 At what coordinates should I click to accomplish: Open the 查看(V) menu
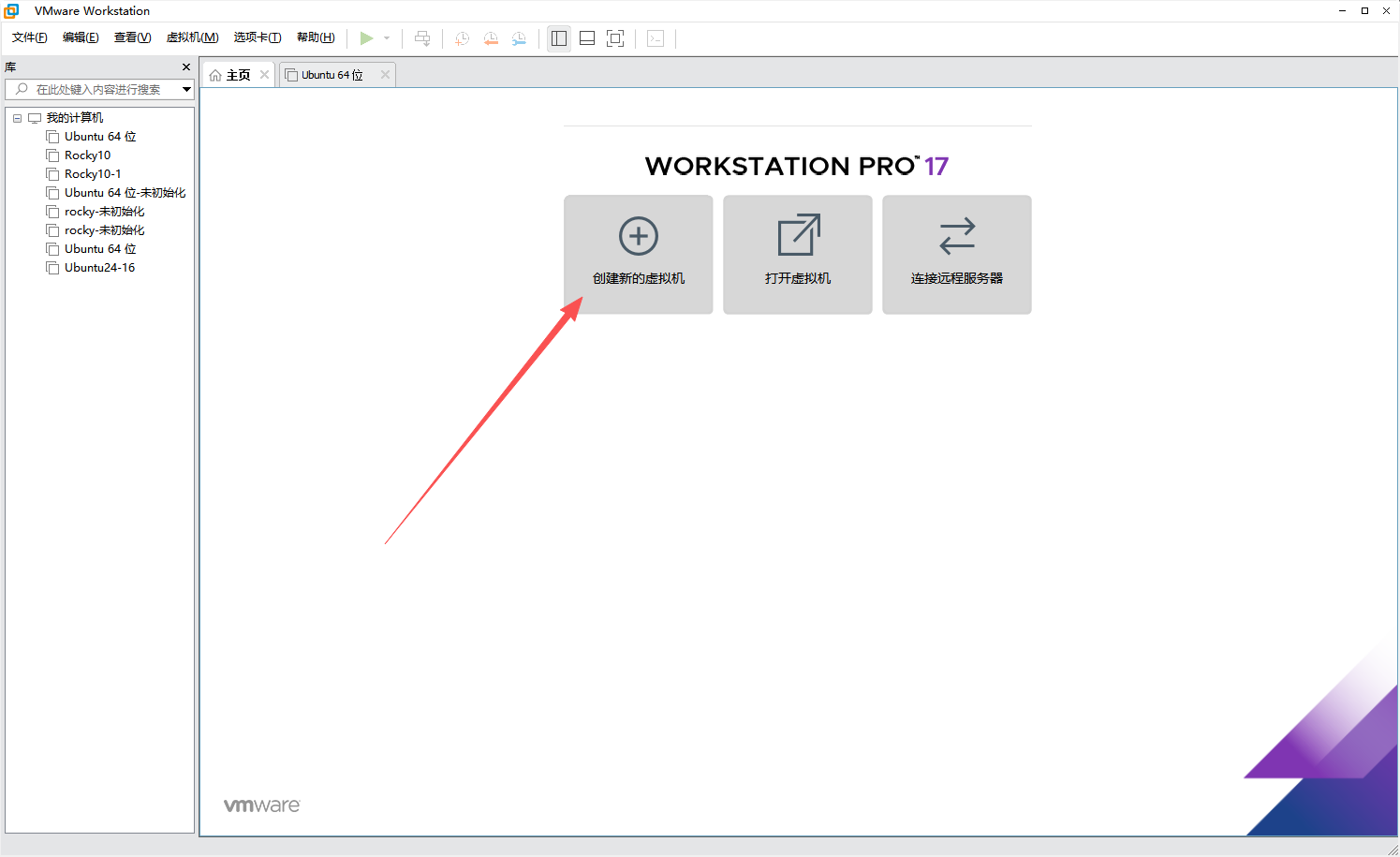click(132, 37)
